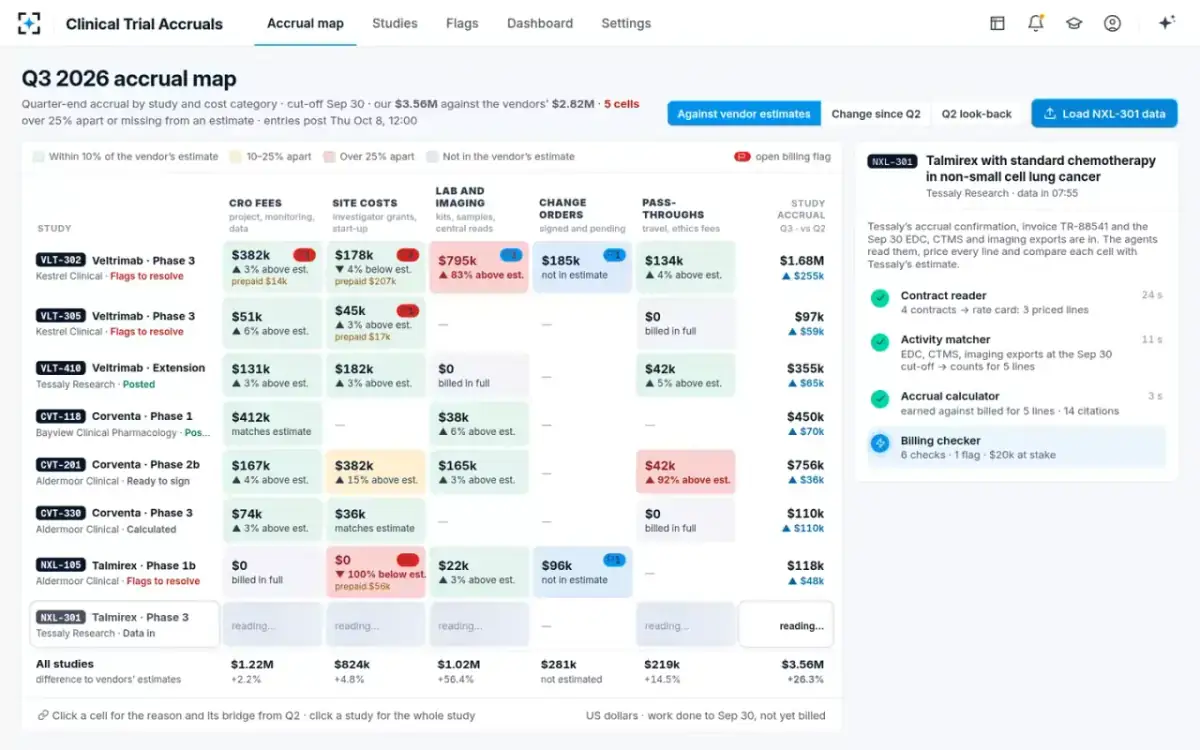Click the blue badge in VLT-302 Change Orders cell
Image resolution: width=1200 pixels, height=750 pixels.
click(x=615, y=255)
